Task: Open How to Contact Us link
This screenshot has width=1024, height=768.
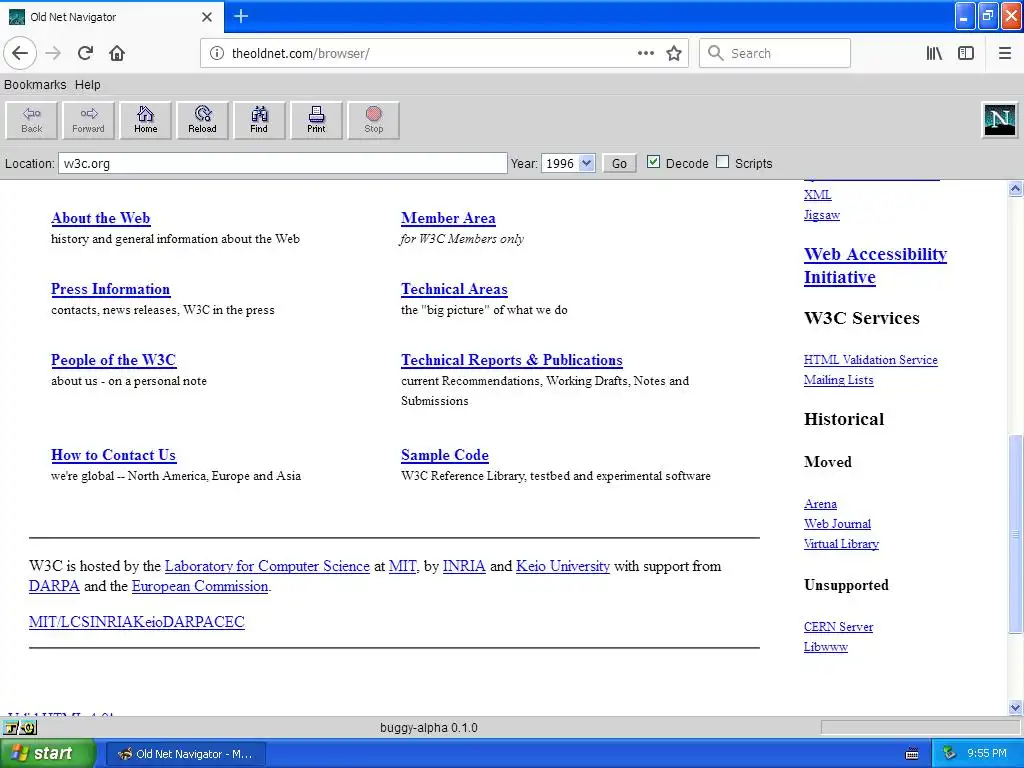Action: (x=114, y=455)
